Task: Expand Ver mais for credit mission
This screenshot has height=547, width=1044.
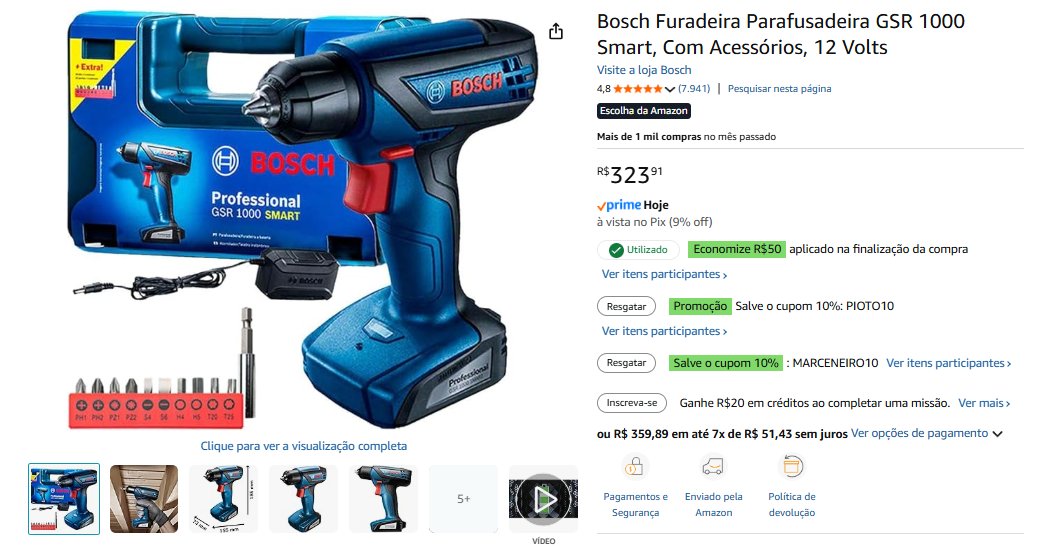Action: pos(984,403)
